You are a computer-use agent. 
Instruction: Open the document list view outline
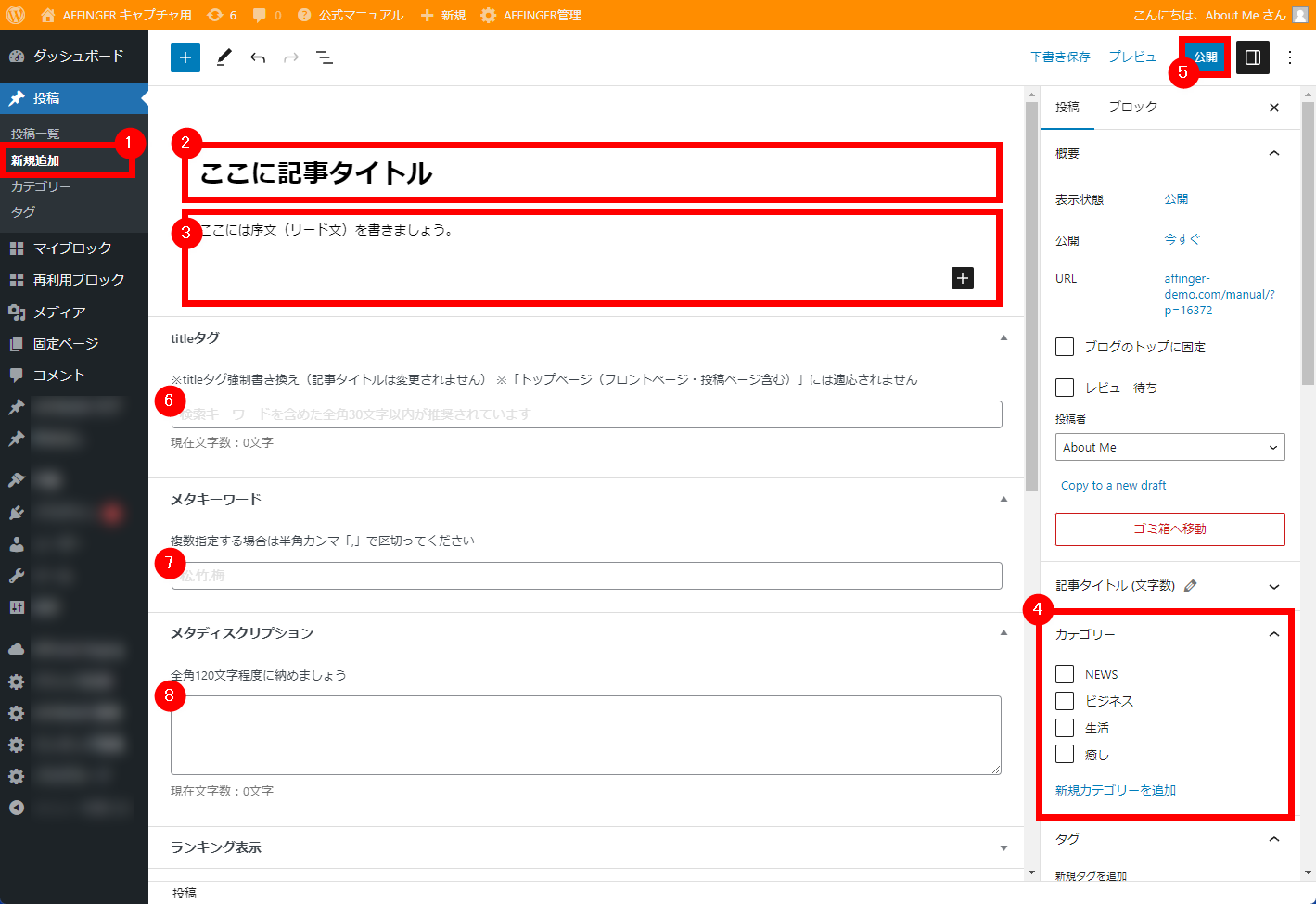325,57
